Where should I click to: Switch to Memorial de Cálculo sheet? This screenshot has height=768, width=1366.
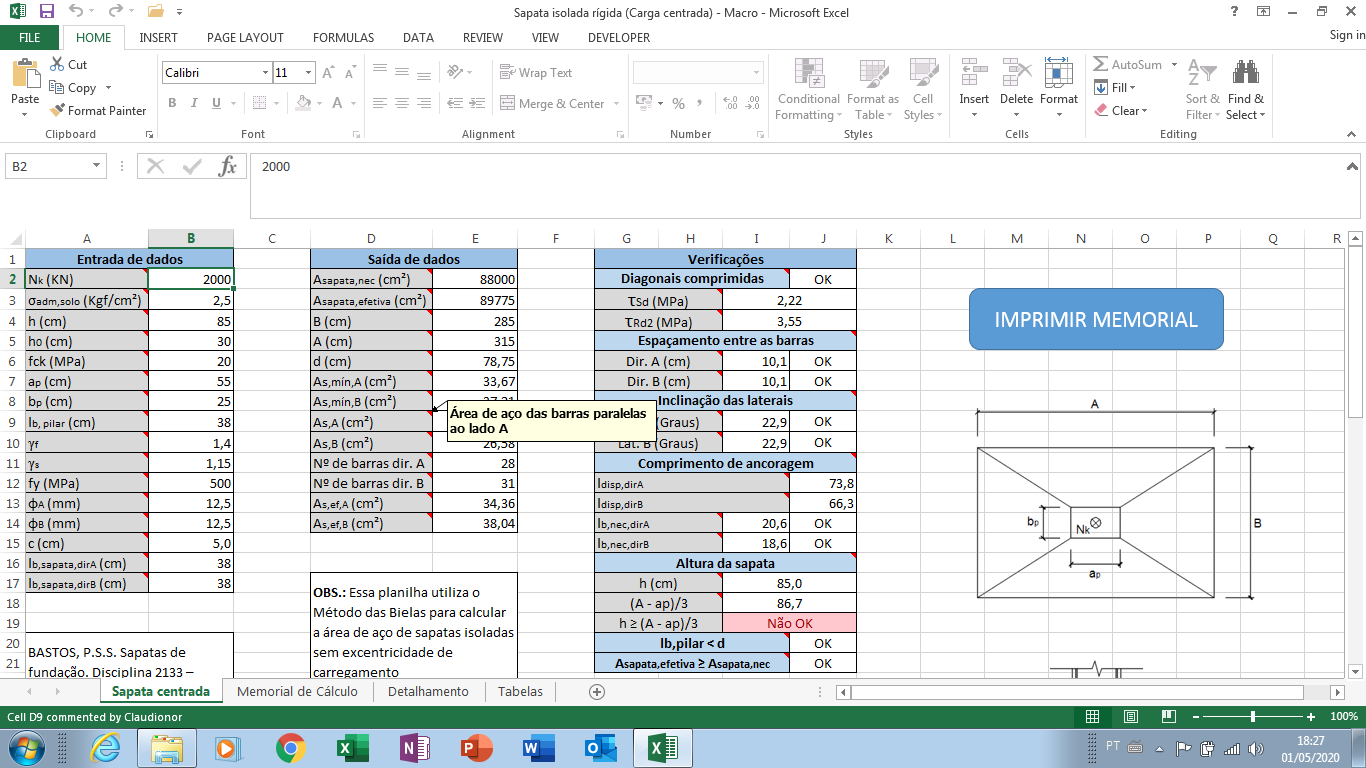[x=297, y=691]
